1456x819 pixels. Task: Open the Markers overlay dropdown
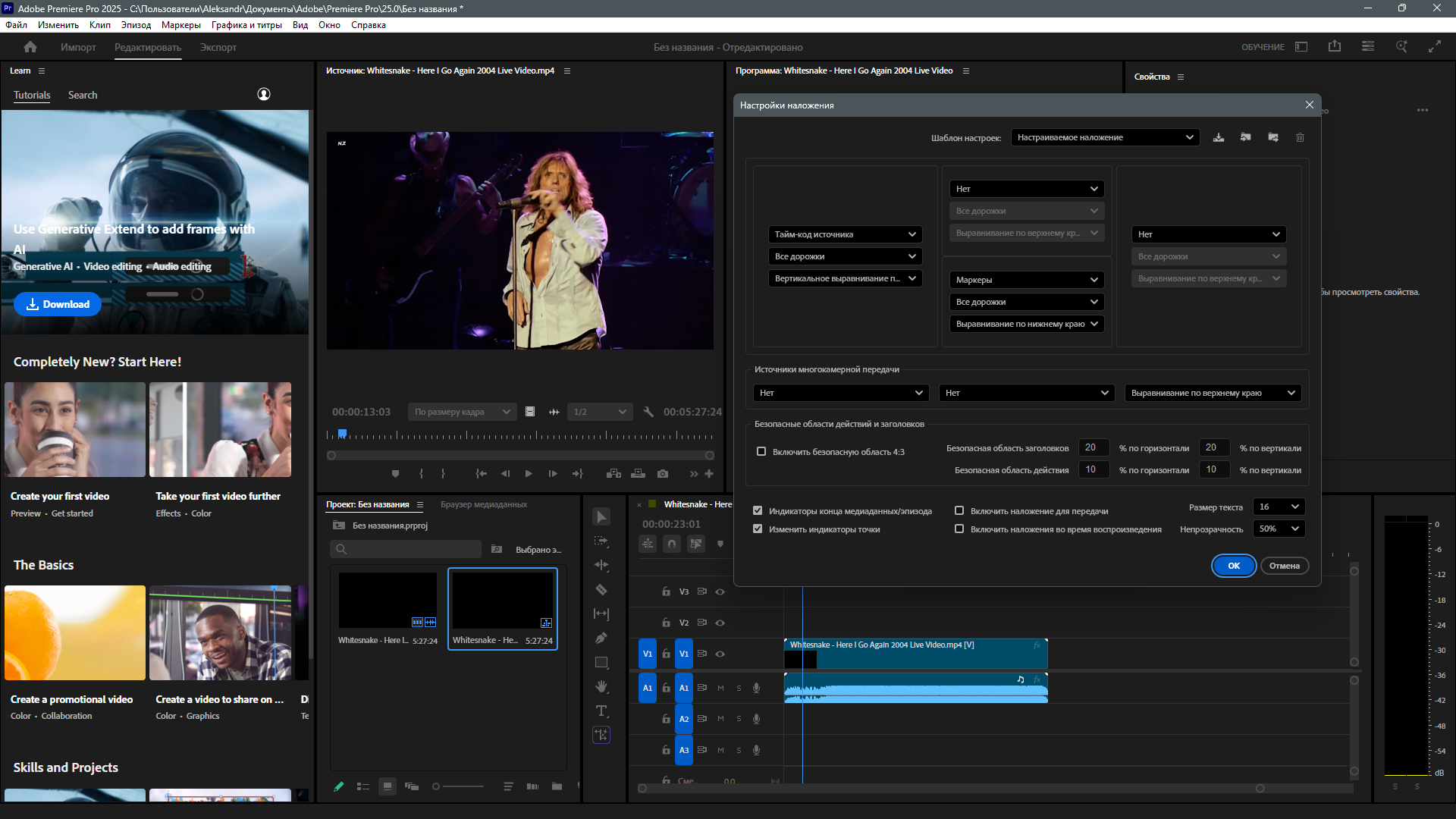point(1027,281)
